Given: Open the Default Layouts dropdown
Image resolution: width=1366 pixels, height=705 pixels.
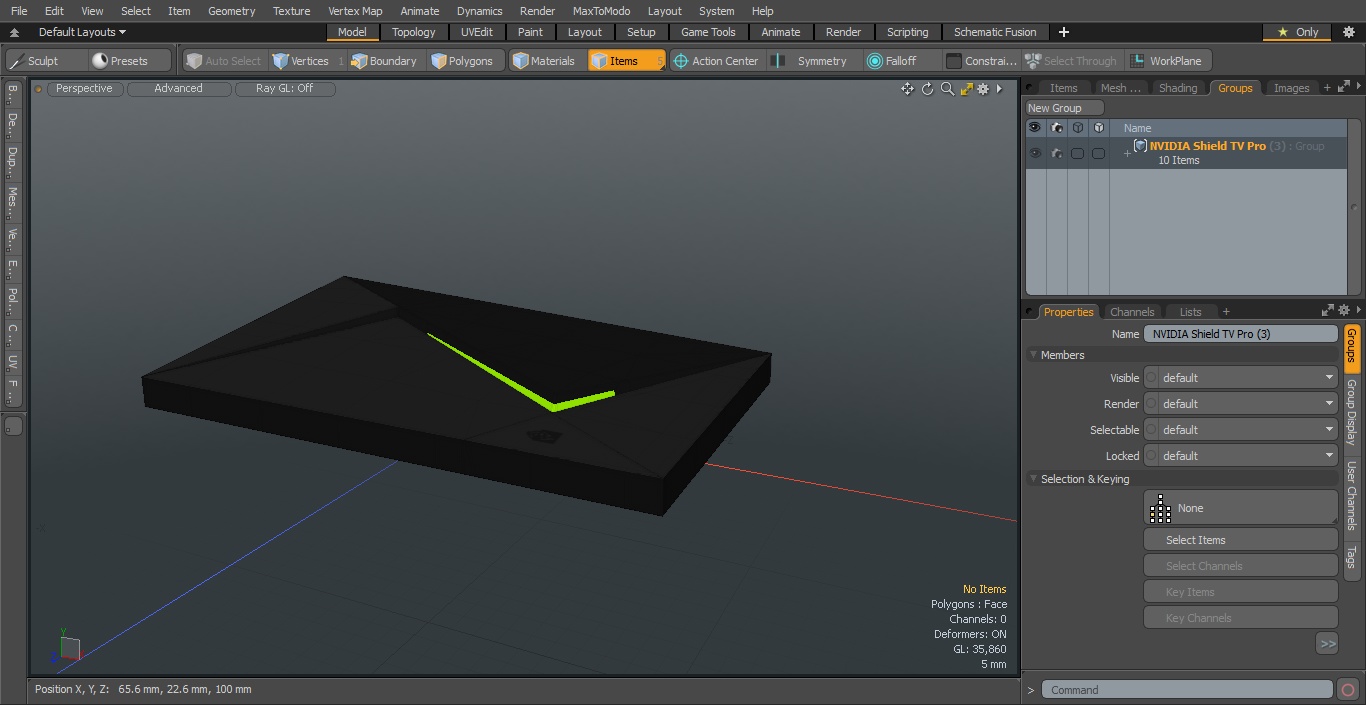Looking at the screenshot, I should [x=82, y=32].
